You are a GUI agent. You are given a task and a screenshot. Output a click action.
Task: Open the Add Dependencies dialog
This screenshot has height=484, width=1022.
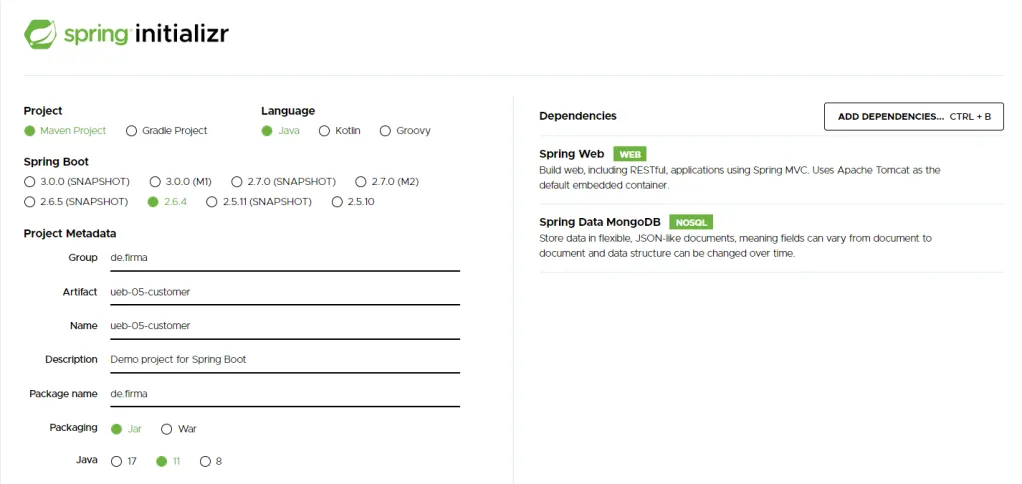coord(914,117)
